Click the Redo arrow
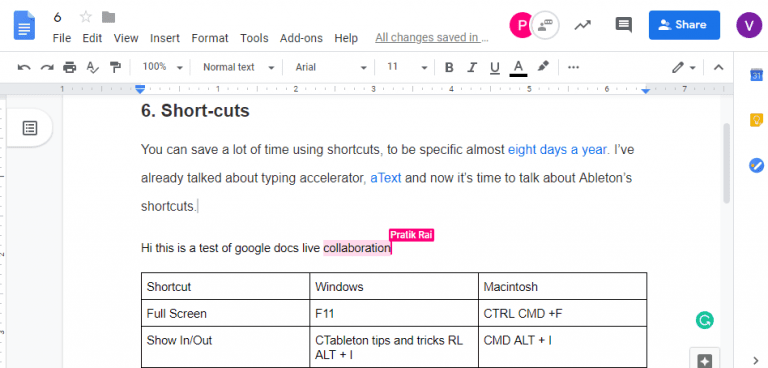This screenshot has width=768, height=368. click(x=47, y=68)
